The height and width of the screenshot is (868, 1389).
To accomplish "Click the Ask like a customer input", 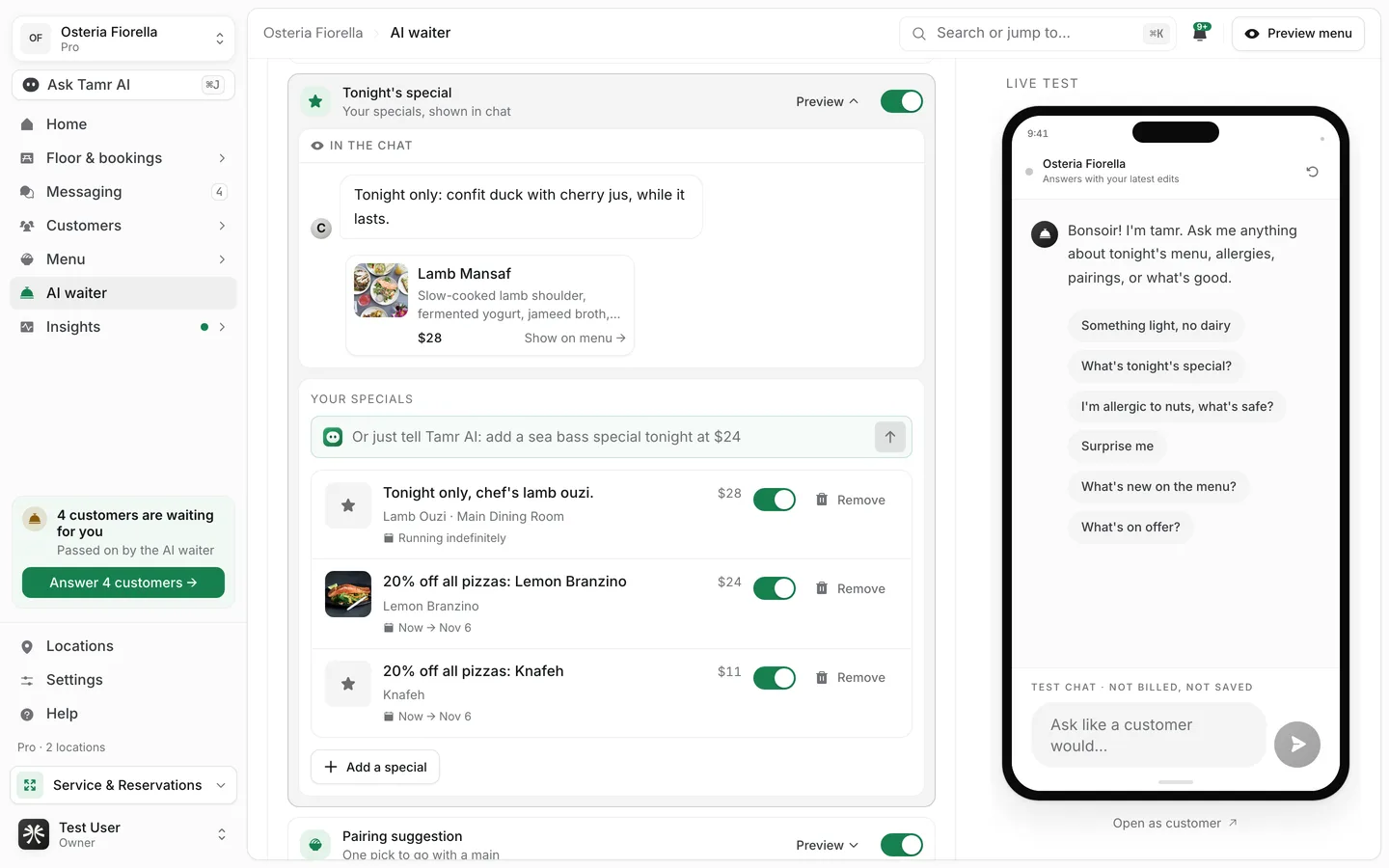I will pos(1148,735).
